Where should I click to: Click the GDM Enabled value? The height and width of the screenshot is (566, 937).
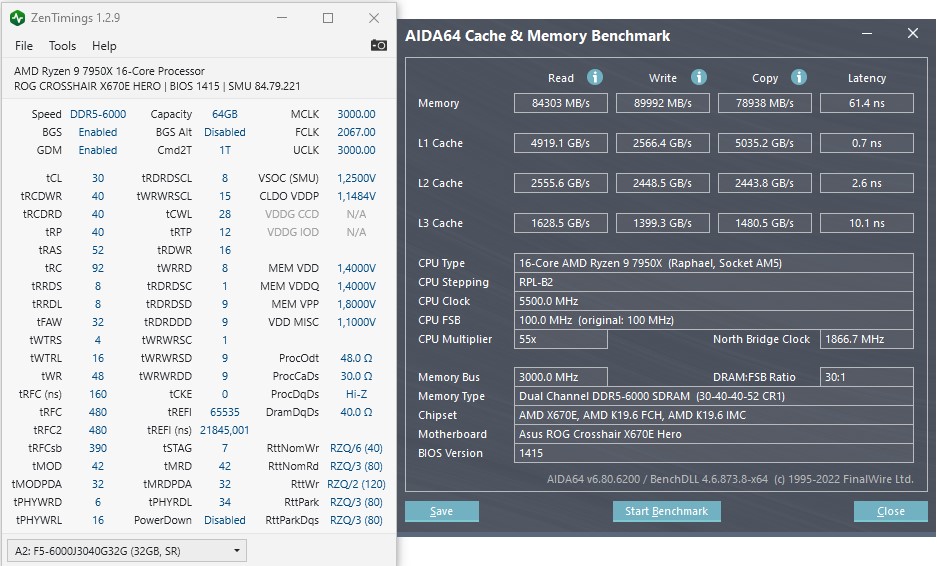[x=98, y=150]
